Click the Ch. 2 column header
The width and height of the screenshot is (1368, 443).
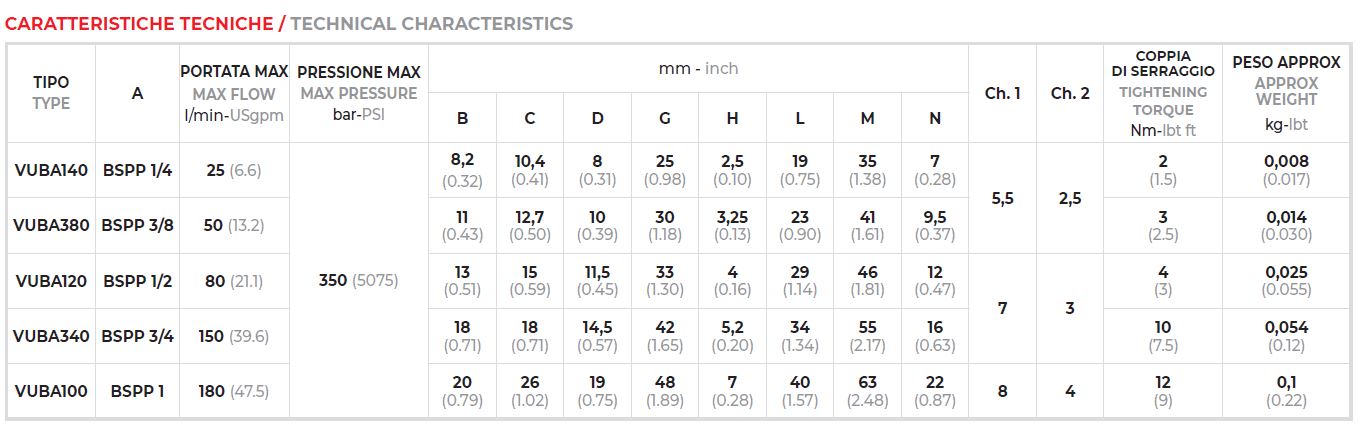[1070, 93]
